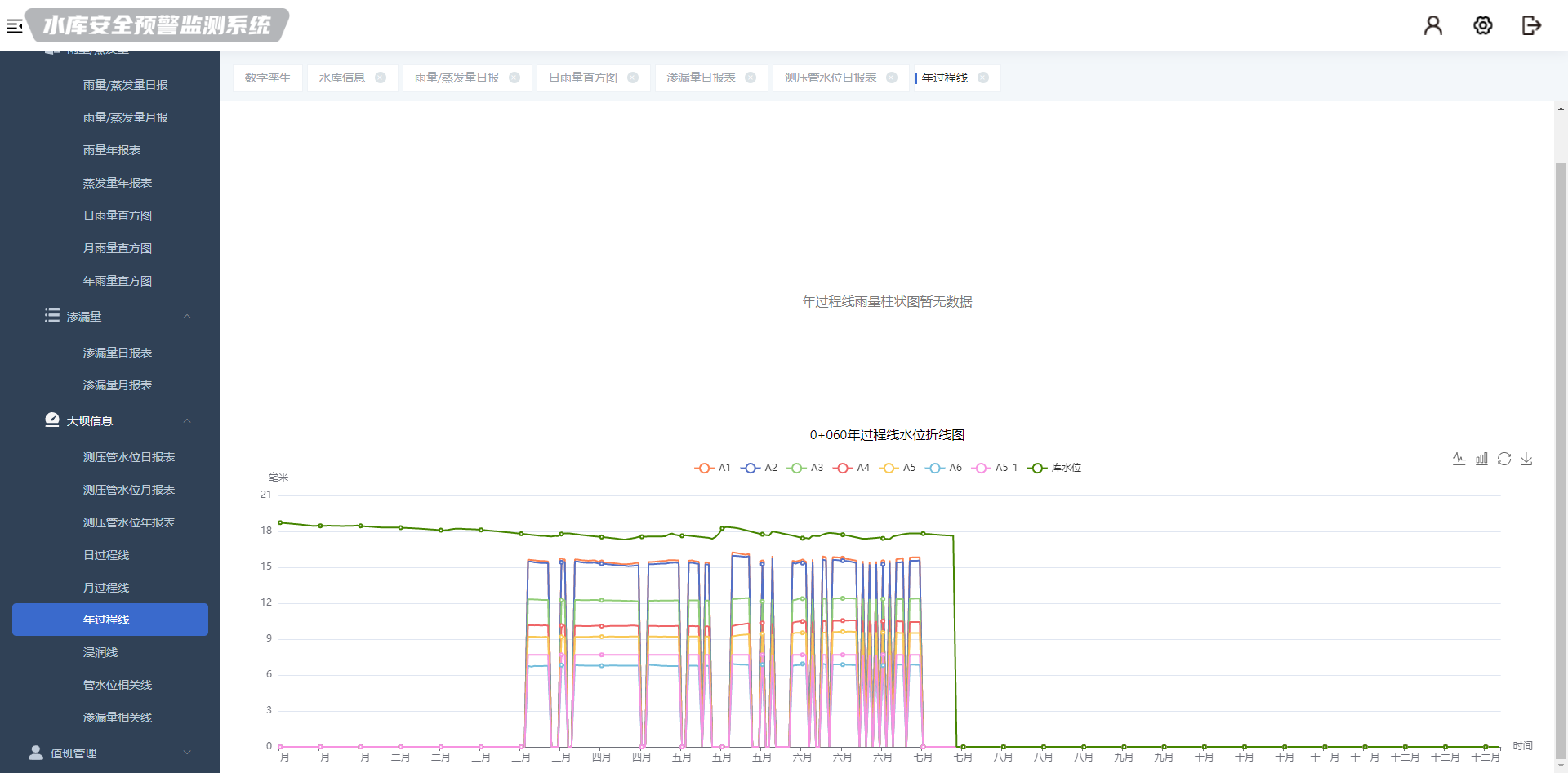Expand the 值班管理 menu chevron
This screenshot has width=1568, height=773.
187,753
